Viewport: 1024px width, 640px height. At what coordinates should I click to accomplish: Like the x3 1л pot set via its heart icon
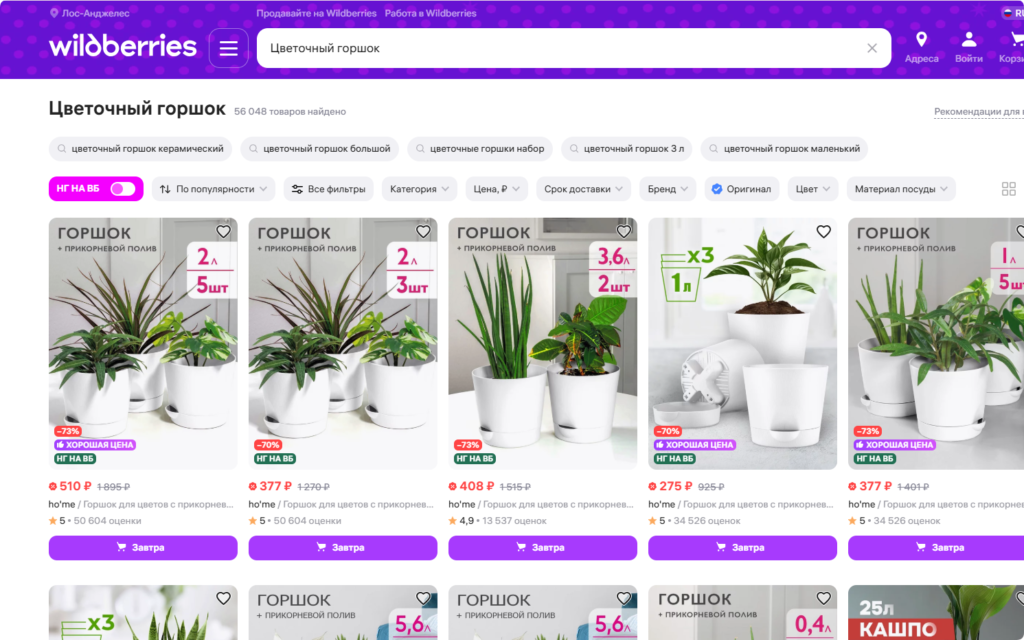click(824, 231)
